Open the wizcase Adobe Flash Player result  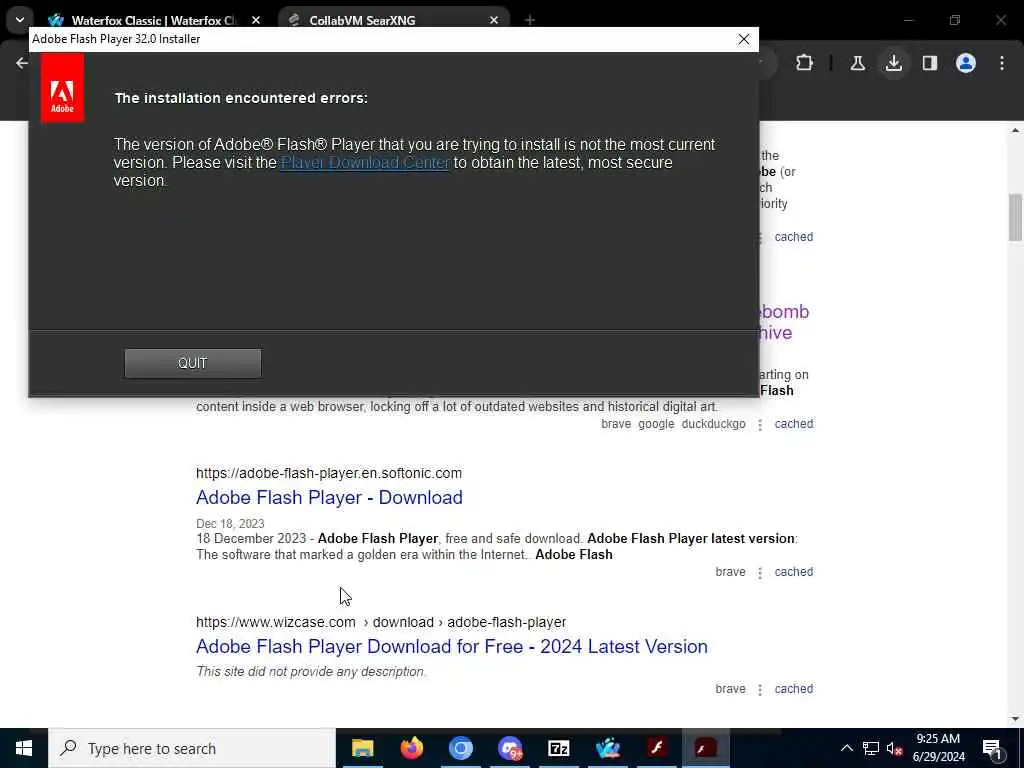click(452, 647)
